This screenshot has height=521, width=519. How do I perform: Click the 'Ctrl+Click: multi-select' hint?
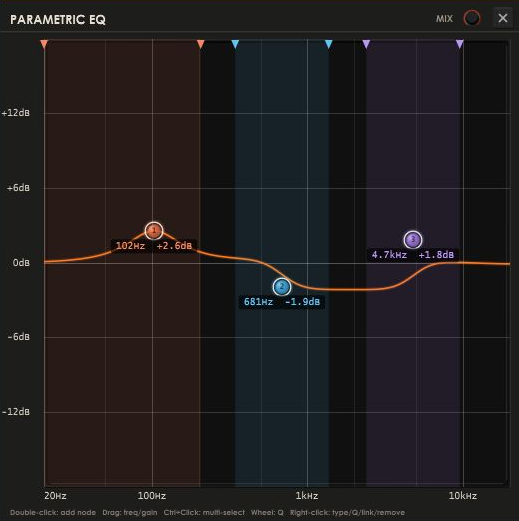tap(204, 512)
